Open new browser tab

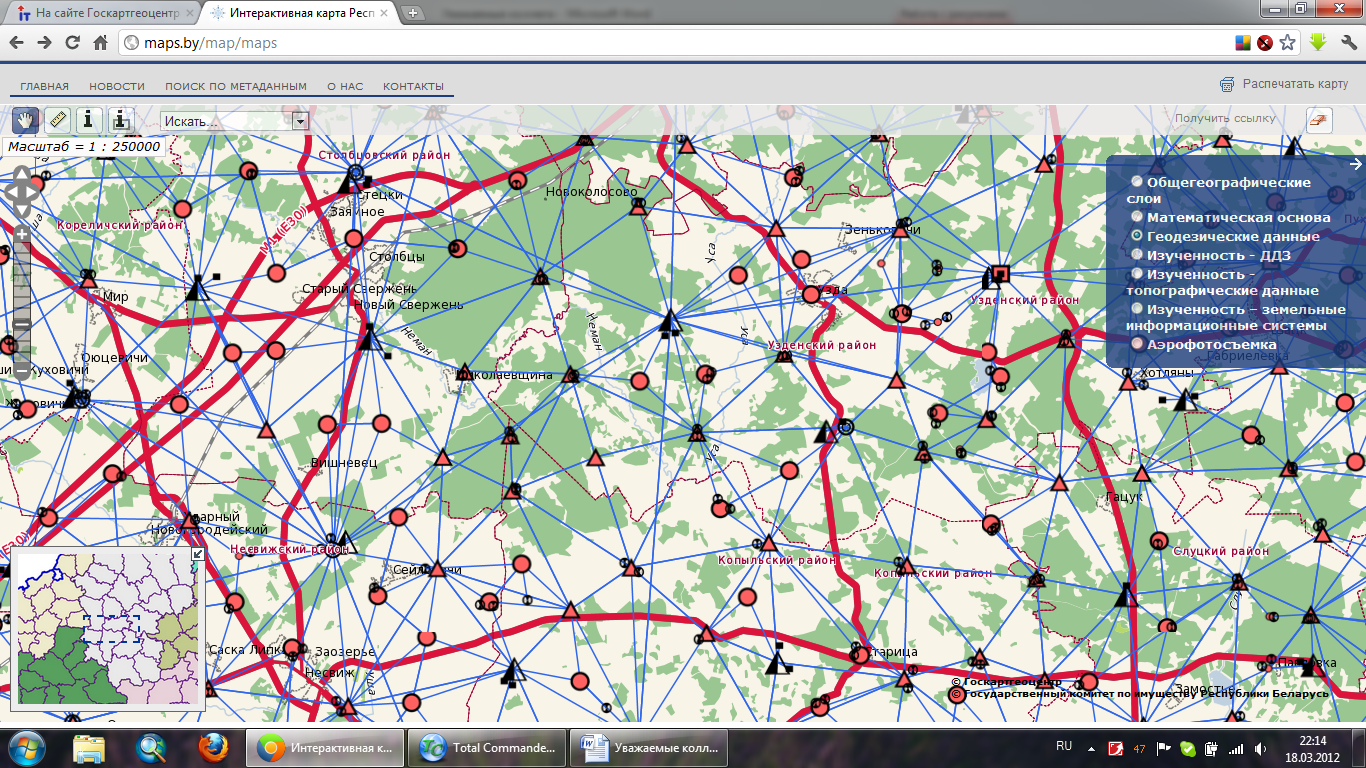point(413,13)
